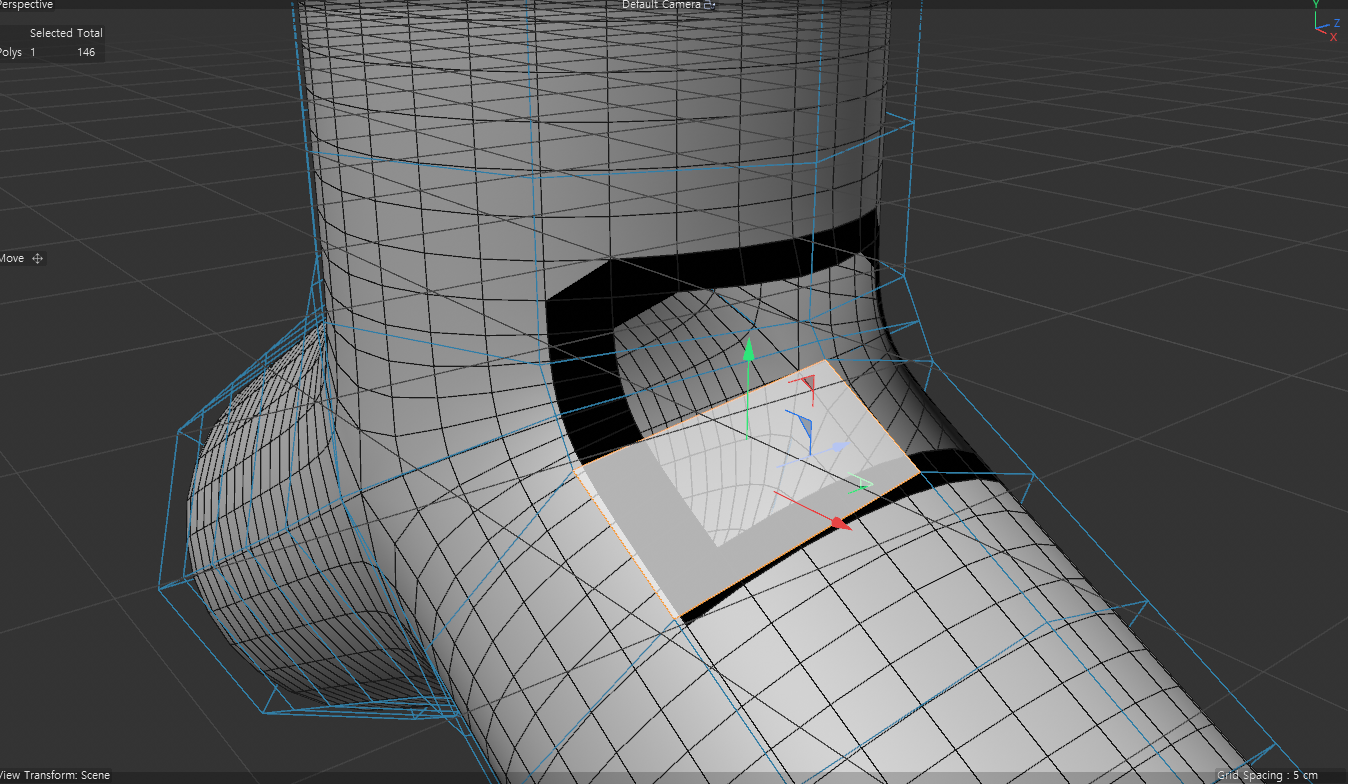Click the world axis orientation indicator
This screenshot has height=784, width=1348.
(x=1325, y=22)
